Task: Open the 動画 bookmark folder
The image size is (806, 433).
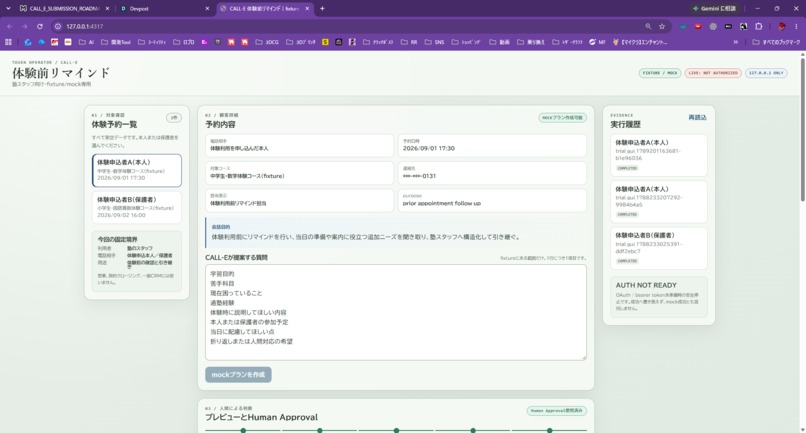Action: (500, 42)
